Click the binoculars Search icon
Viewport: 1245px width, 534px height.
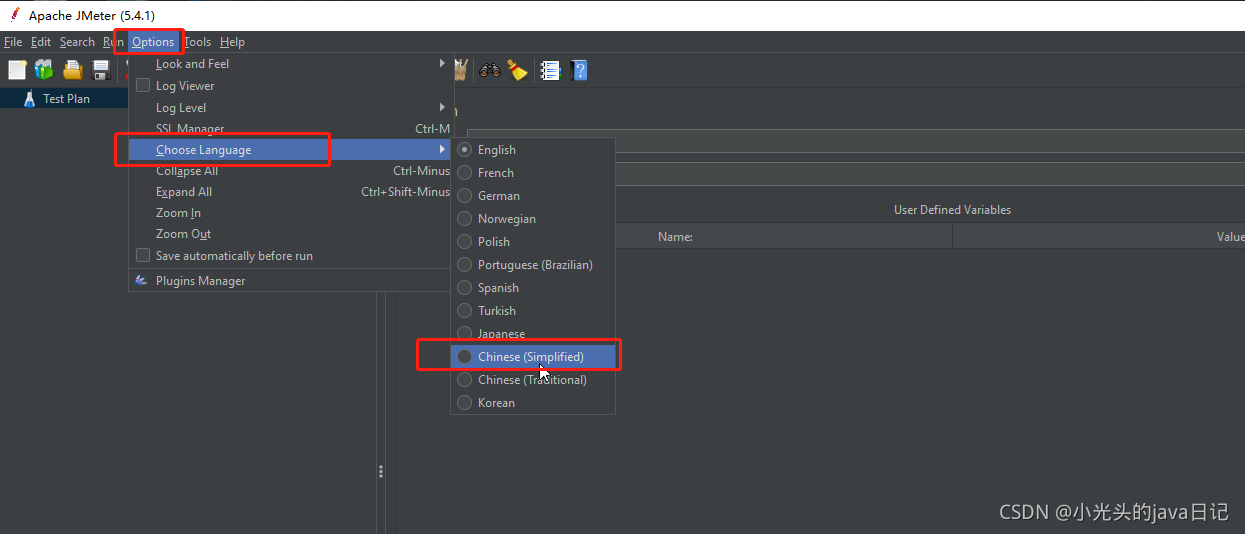[490, 70]
